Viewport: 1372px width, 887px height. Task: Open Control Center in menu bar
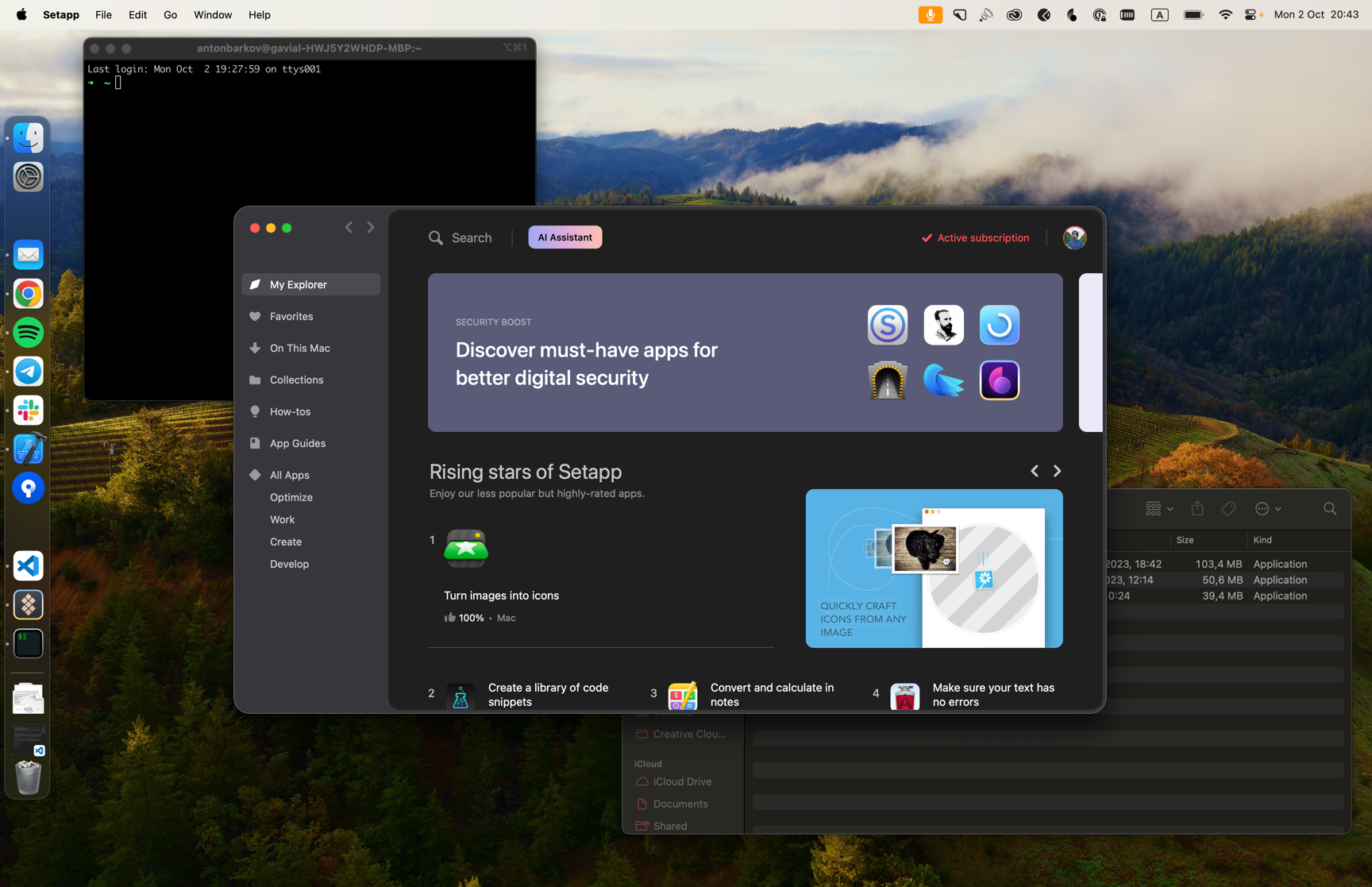pos(1251,14)
